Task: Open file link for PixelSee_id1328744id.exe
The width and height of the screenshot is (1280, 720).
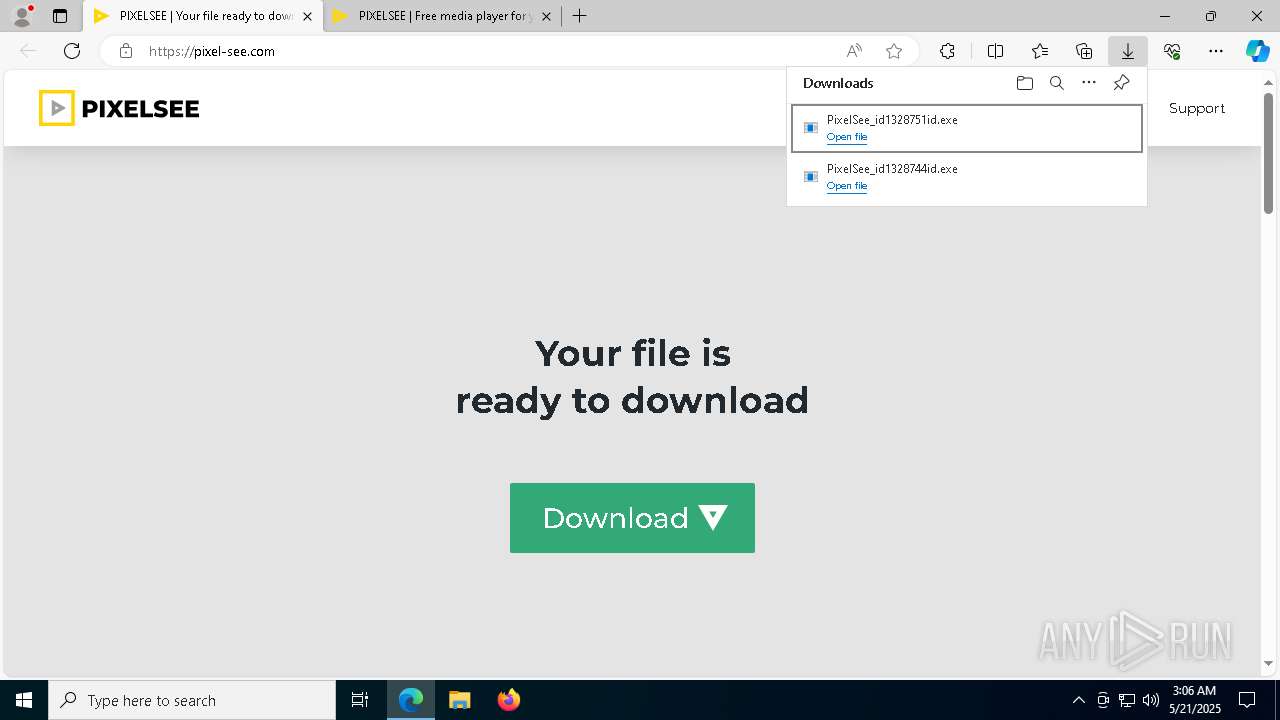Action: pyautogui.click(x=847, y=186)
